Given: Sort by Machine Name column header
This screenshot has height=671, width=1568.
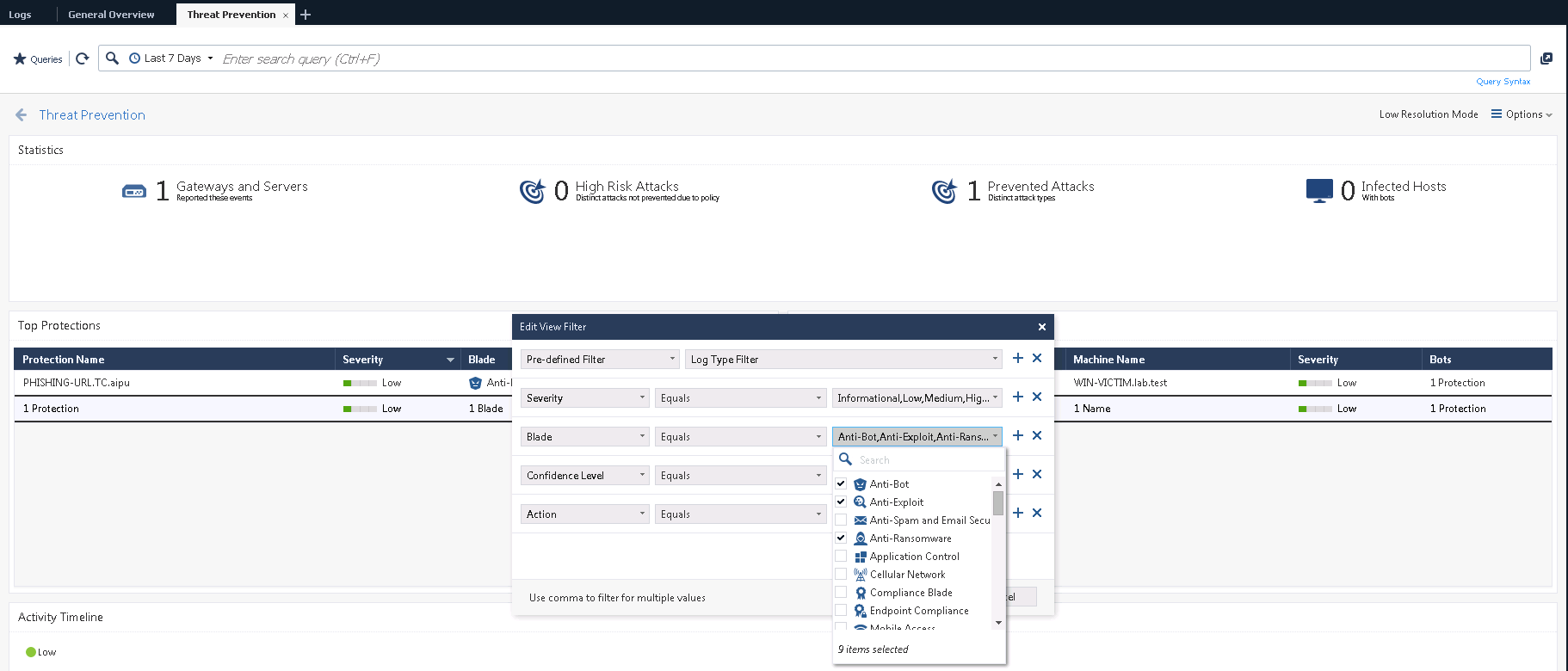Looking at the screenshot, I should (1178, 360).
